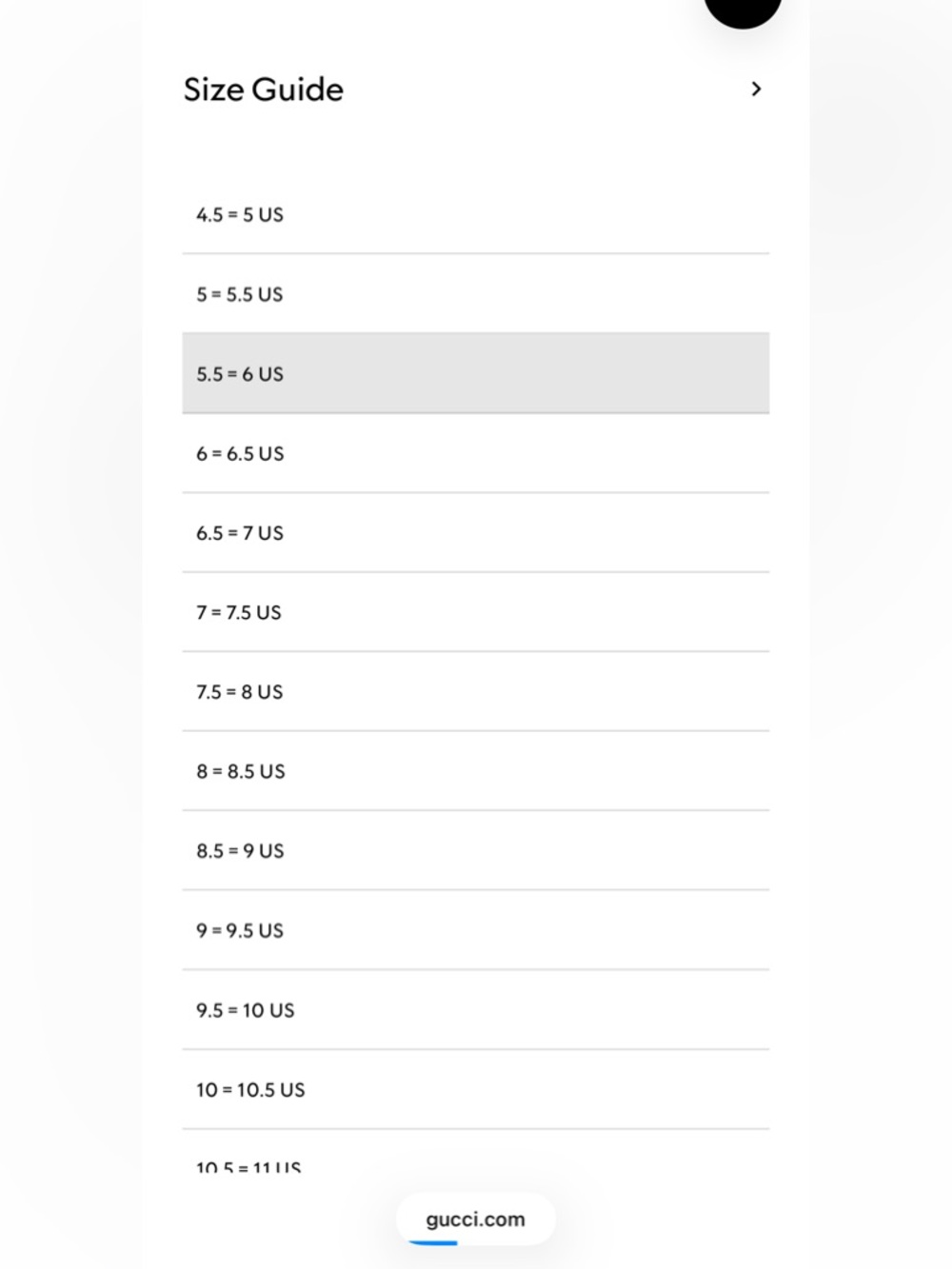
Task: Click the black circular button at top
Action: tap(743, 10)
